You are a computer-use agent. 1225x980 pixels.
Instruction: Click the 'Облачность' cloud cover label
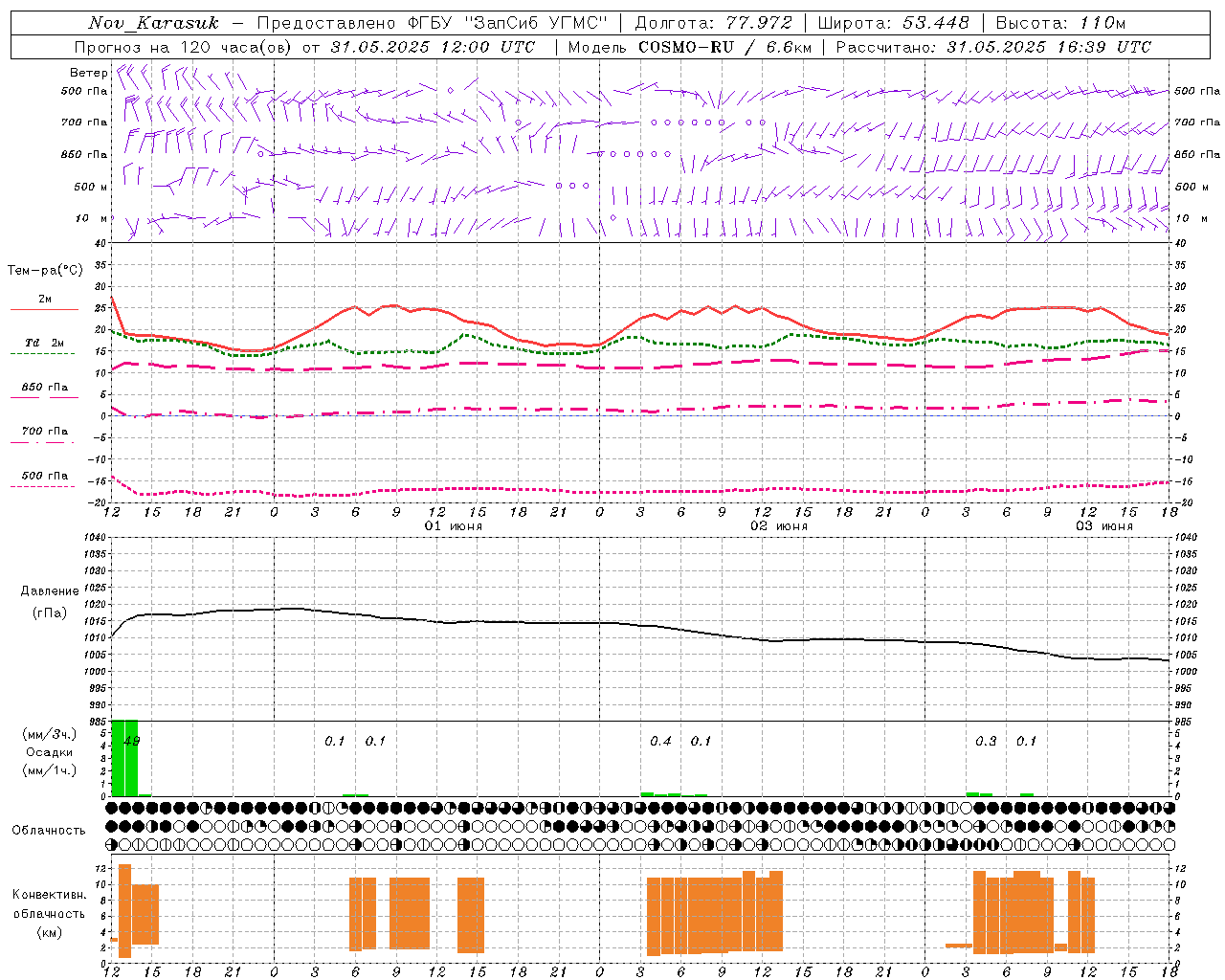point(49,831)
